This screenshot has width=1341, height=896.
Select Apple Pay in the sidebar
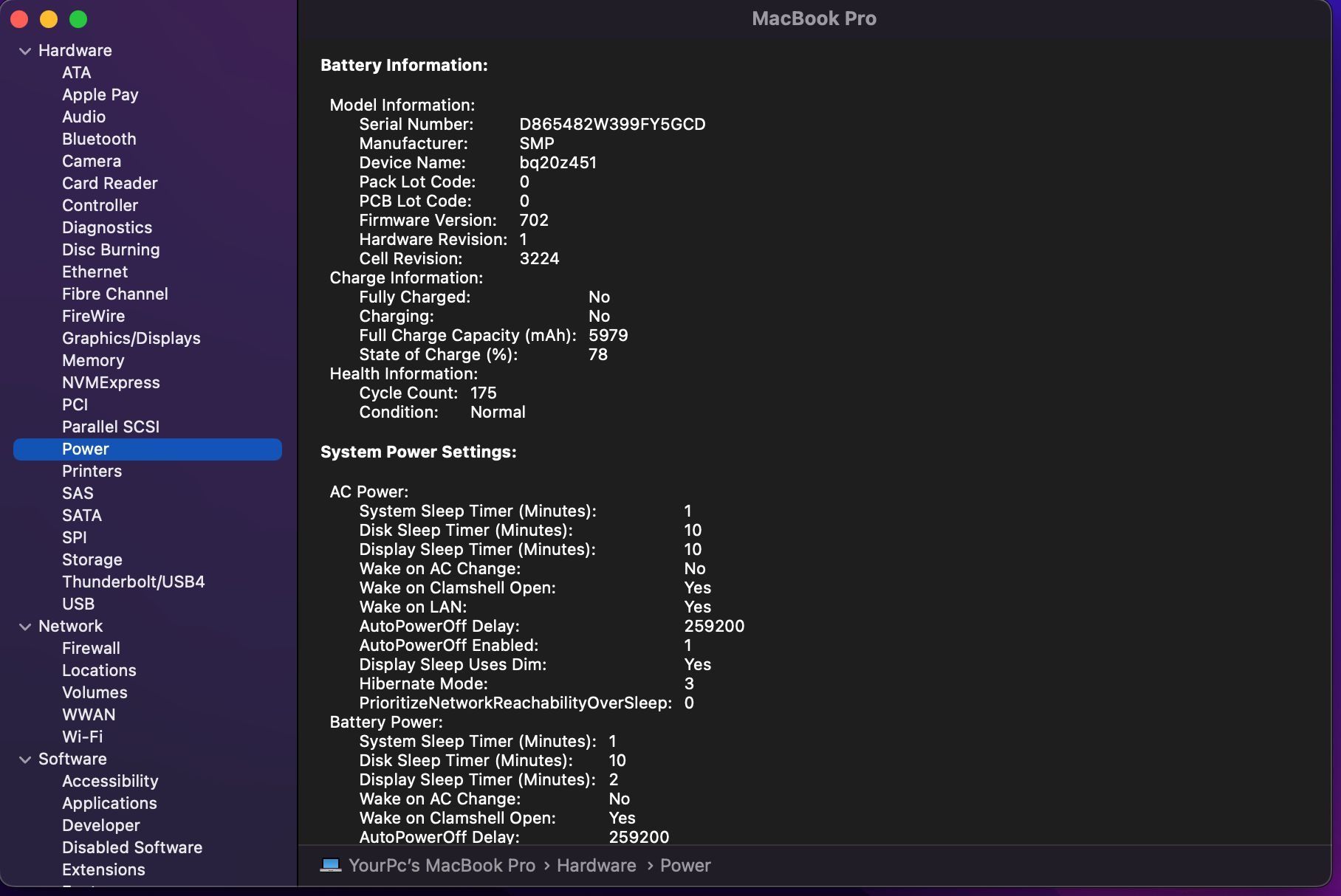(x=100, y=94)
